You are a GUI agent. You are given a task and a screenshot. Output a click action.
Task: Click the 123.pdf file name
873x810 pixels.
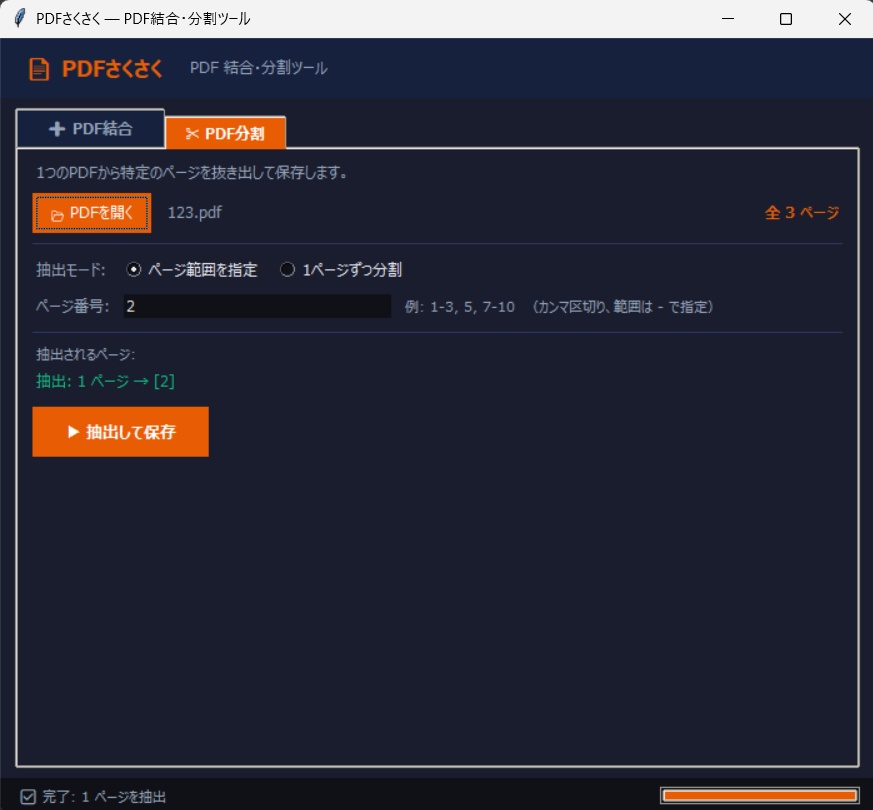tap(195, 212)
